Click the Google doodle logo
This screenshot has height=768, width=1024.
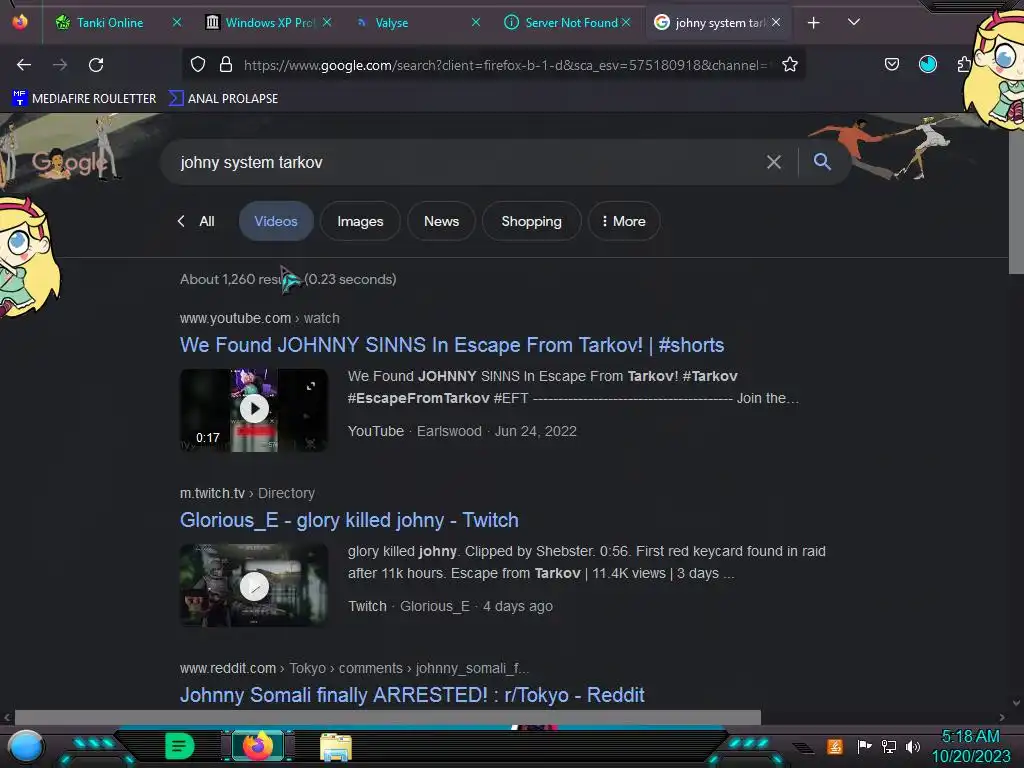(69, 161)
